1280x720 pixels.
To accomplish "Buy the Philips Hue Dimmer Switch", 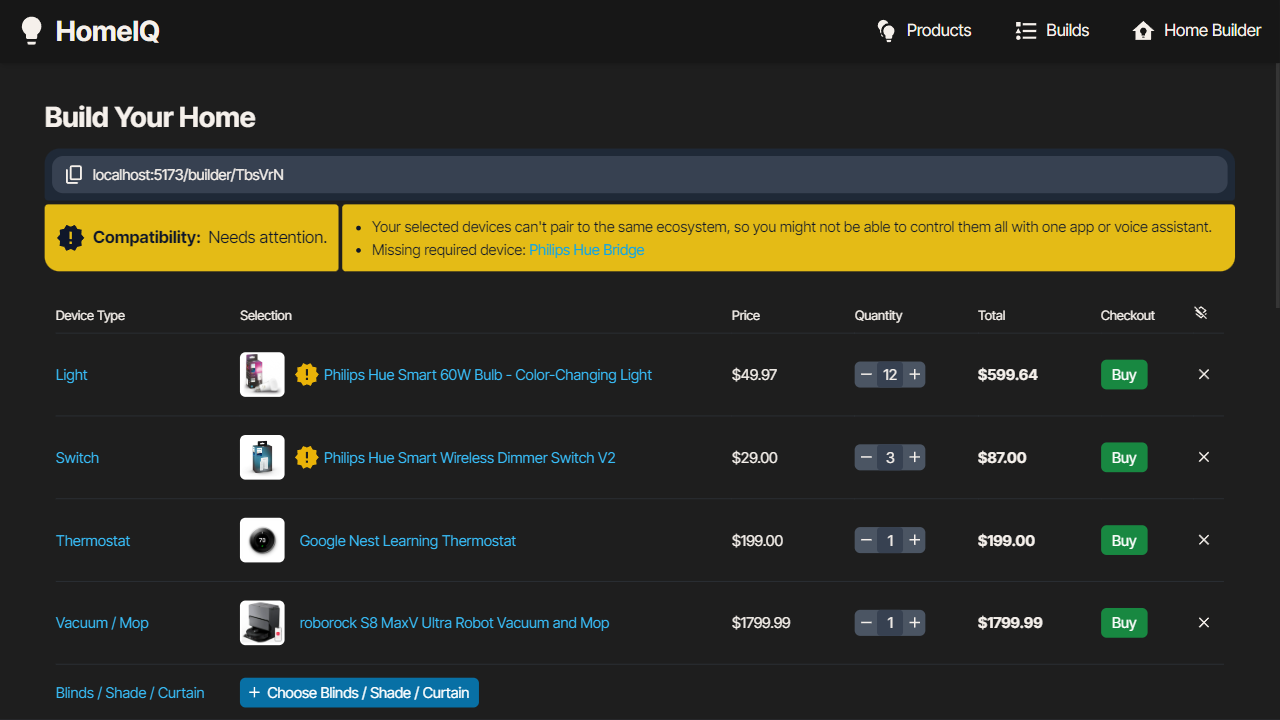I will pyautogui.click(x=1124, y=458).
